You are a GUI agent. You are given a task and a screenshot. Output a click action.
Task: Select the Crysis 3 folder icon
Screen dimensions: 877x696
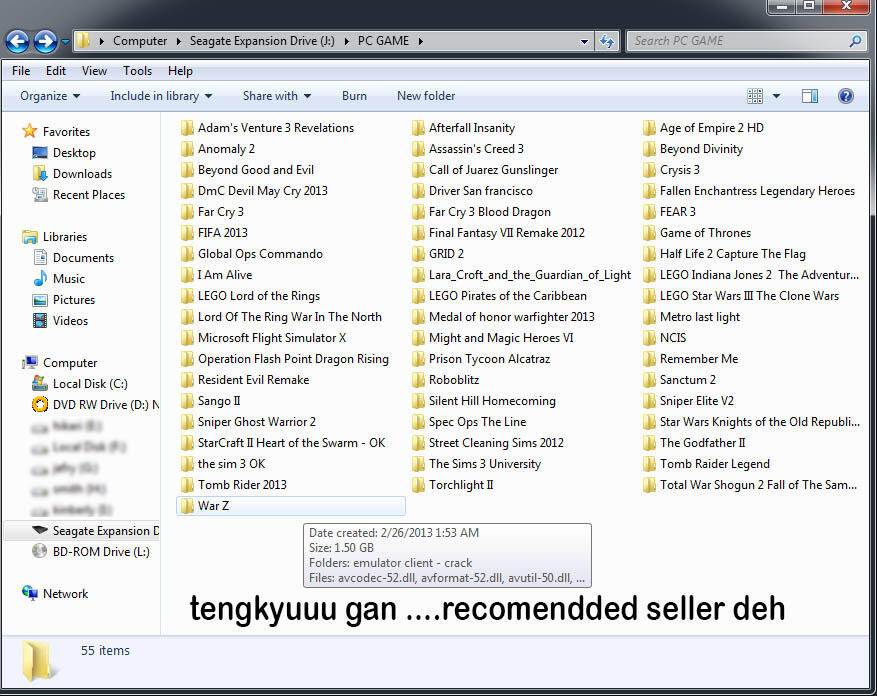click(649, 170)
